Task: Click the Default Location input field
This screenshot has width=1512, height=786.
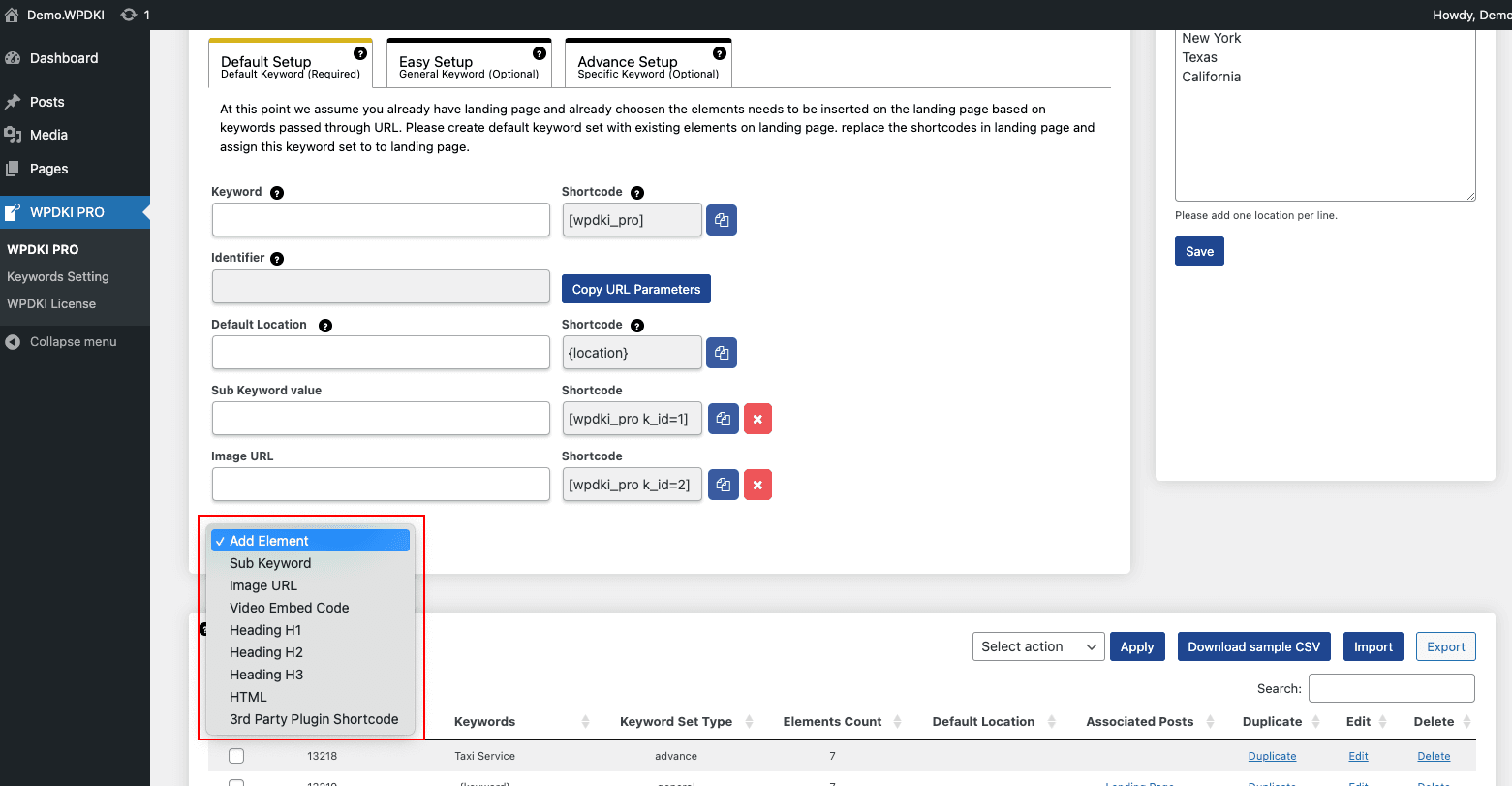Action: pyautogui.click(x=381, y=353)
